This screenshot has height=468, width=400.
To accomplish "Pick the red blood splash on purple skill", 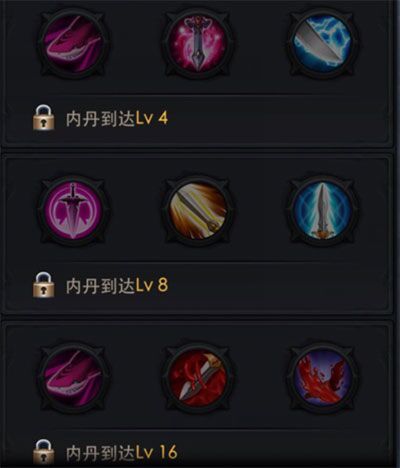I will (322, 379).
